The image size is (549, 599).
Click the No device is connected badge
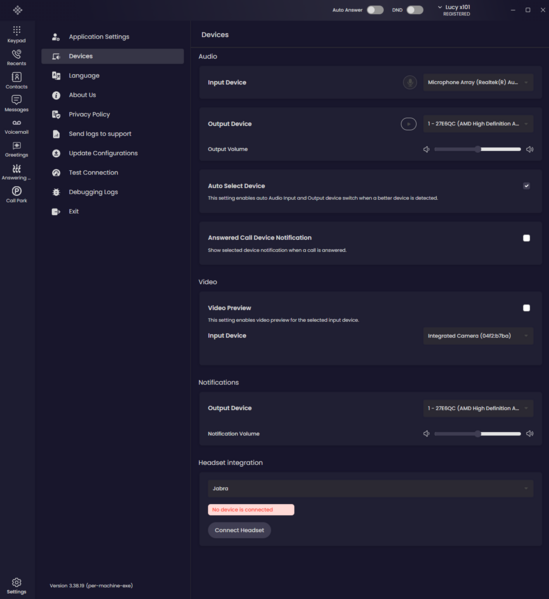[x=251, y=510]
